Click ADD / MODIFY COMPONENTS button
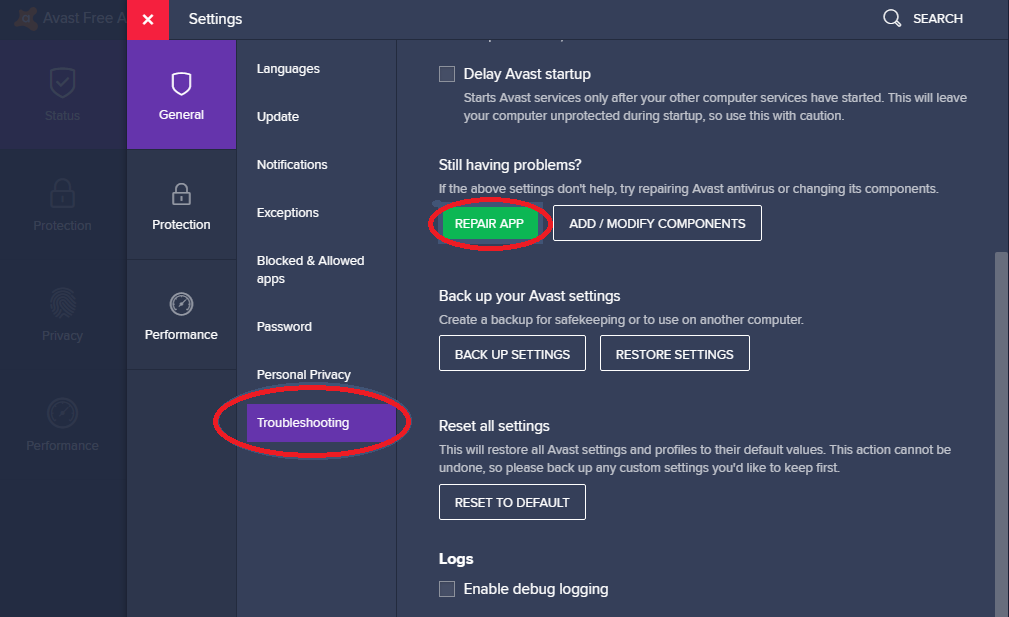Image resolution: width=1009 pixels, height=617 pixels. click(x=657, y=223)
